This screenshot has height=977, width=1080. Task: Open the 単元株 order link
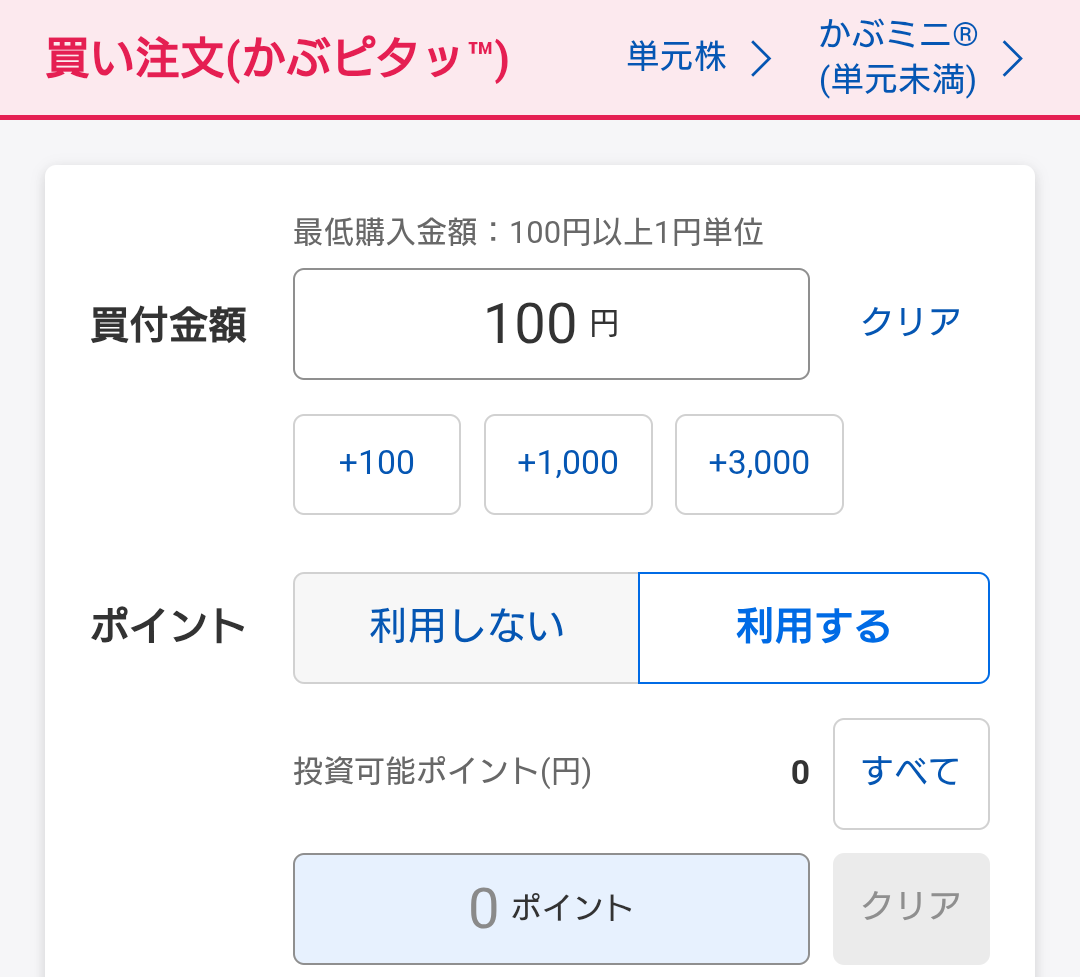(x=698, y=58)
